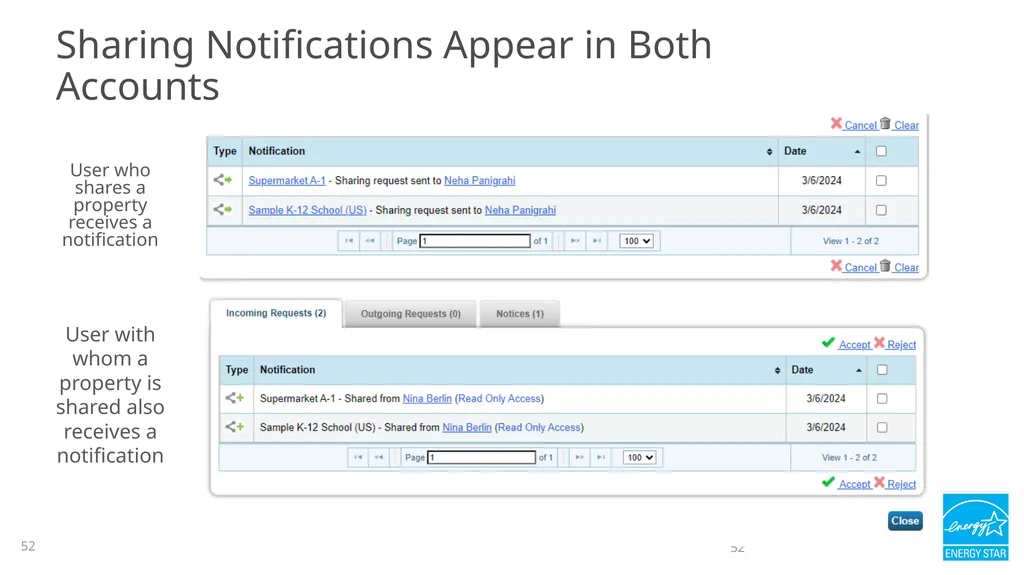The height and width of the screenshot is (575, 1024).
Task: Click green checkmark Accept icon above incoming table
Action: 828,342
